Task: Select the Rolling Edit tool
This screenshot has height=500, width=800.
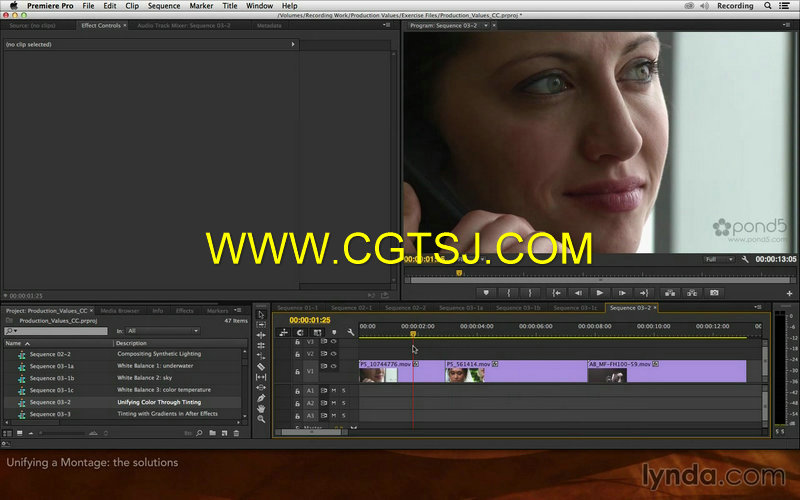Action: [x=261, y=345]
